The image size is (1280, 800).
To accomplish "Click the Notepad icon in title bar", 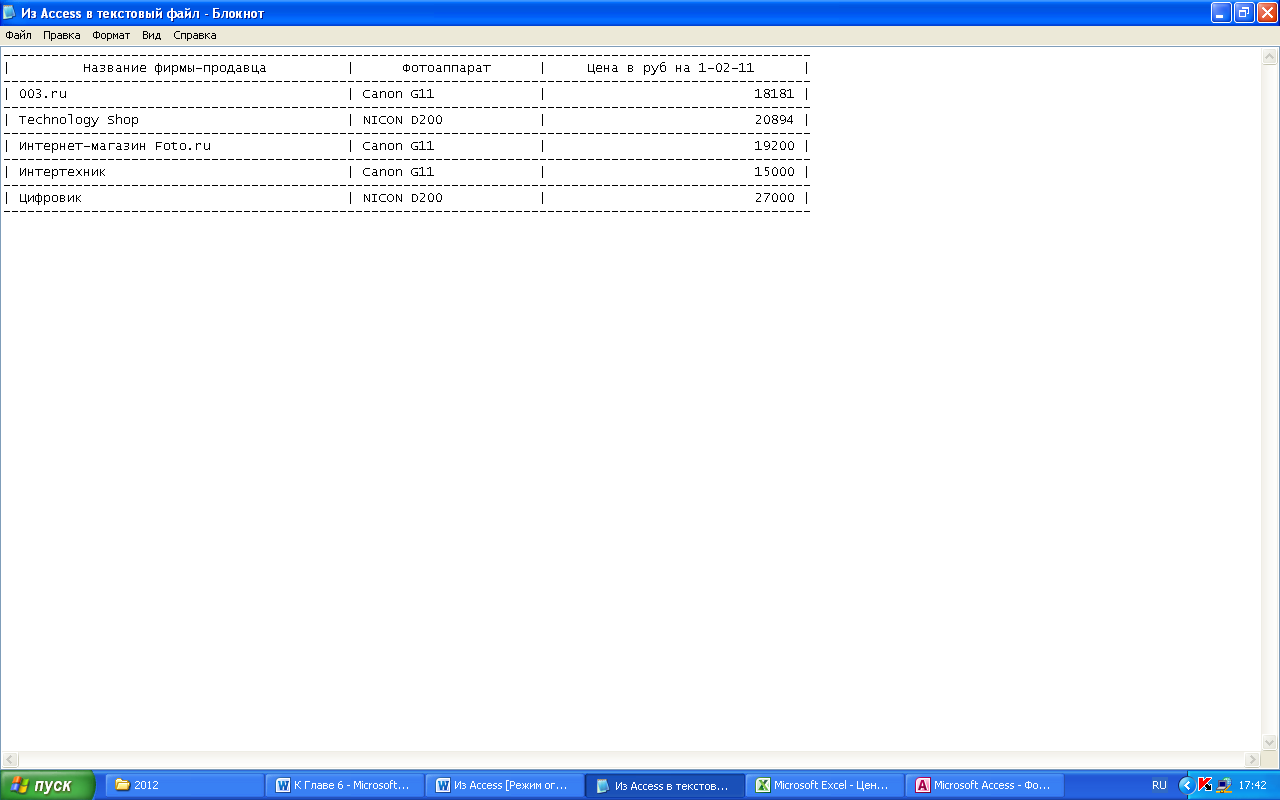I will click(9, 13).
